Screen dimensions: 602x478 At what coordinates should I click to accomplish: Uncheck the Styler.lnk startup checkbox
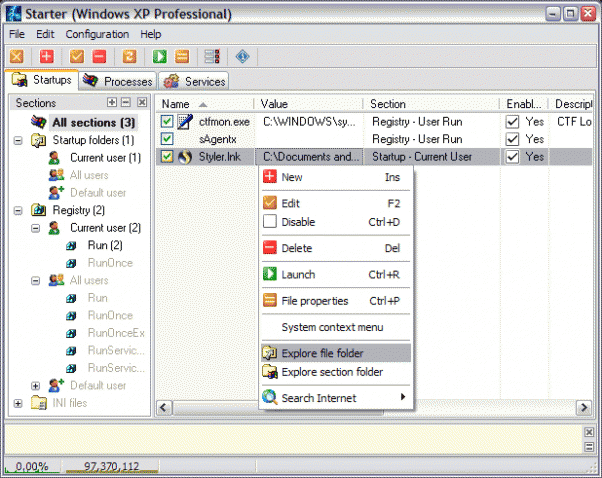click(167, 157)
